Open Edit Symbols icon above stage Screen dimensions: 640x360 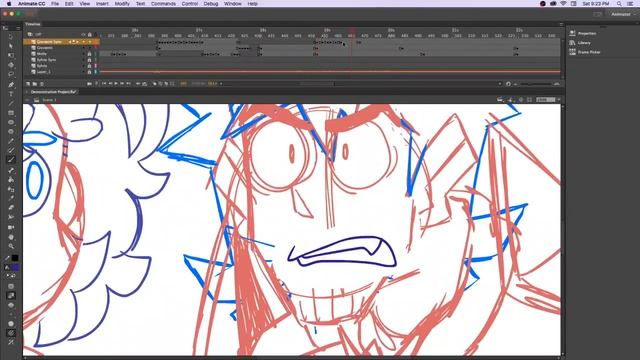click(x=511, y=100)
